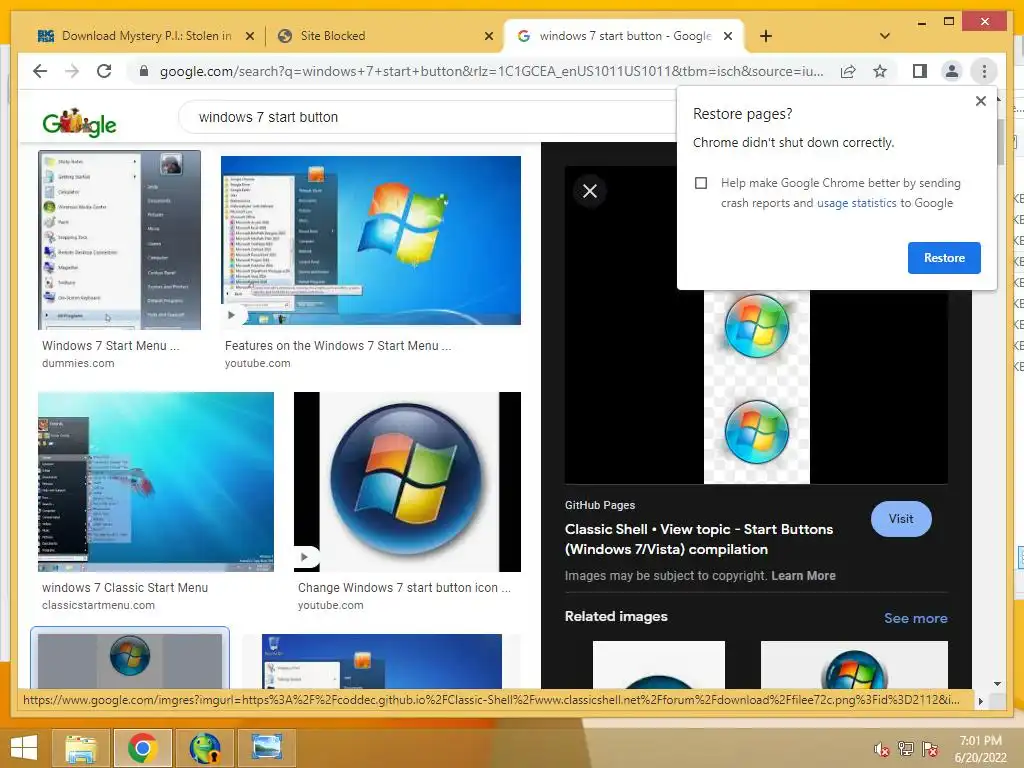Screen dimensions: 1024x768
Task: Open the taskbar clock showing 7:01 PM
Action: [980, 748]
